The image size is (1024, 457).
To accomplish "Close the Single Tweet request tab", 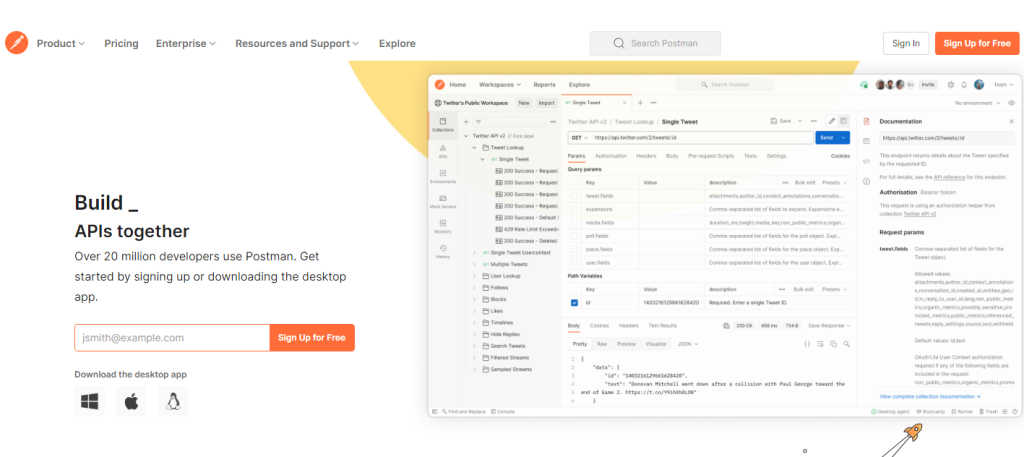I will [624, 102].
